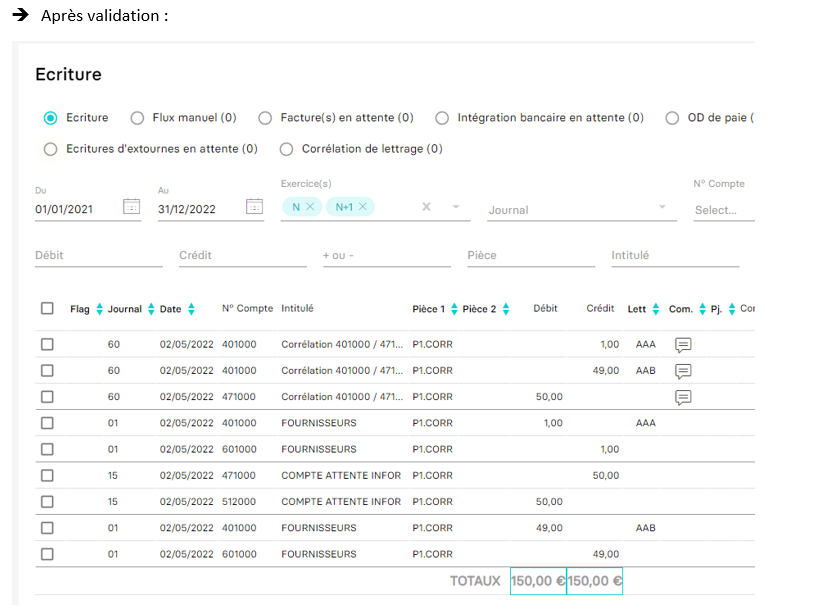This screenshot has width=822, height=612.
Task: Sort table by Journal column
Action: (151, 309)
